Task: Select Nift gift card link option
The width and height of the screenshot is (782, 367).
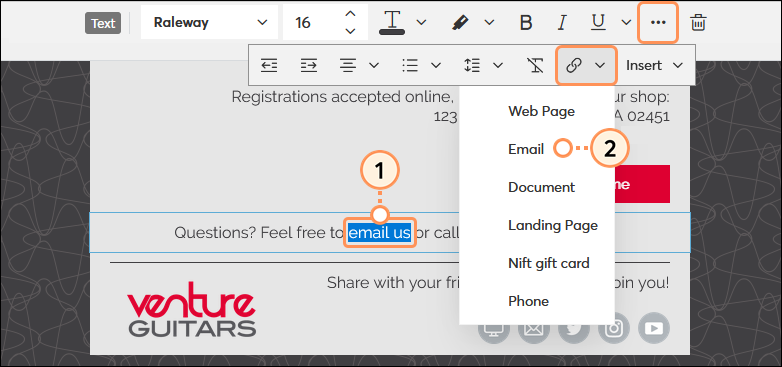Action: (549, 263)
